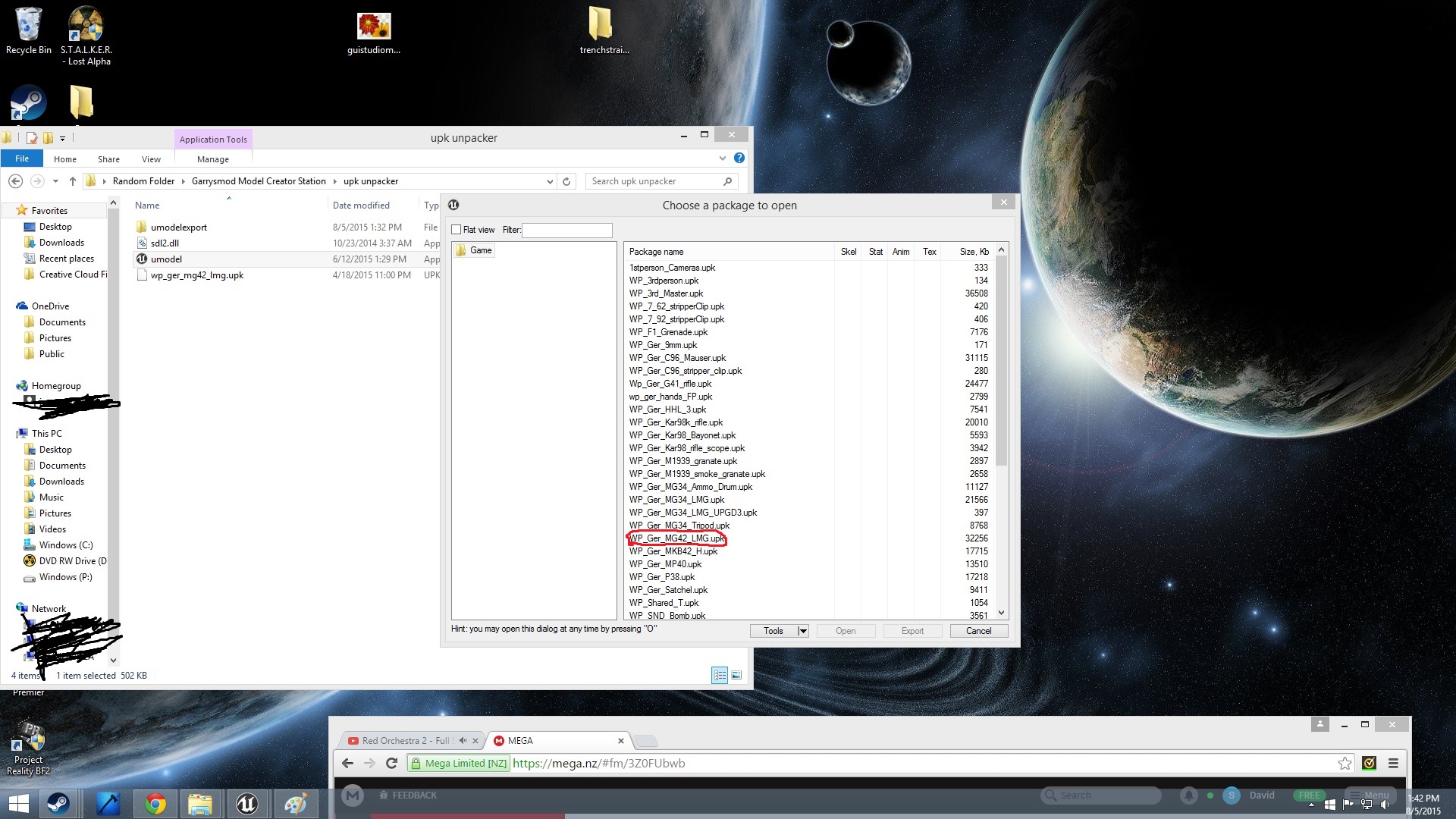
Task: Open the umodelexport folder
Action: coord(178,227)
